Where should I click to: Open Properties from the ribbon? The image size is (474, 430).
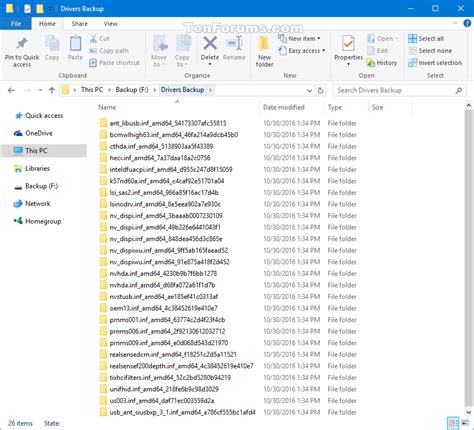tap(348, 49)
